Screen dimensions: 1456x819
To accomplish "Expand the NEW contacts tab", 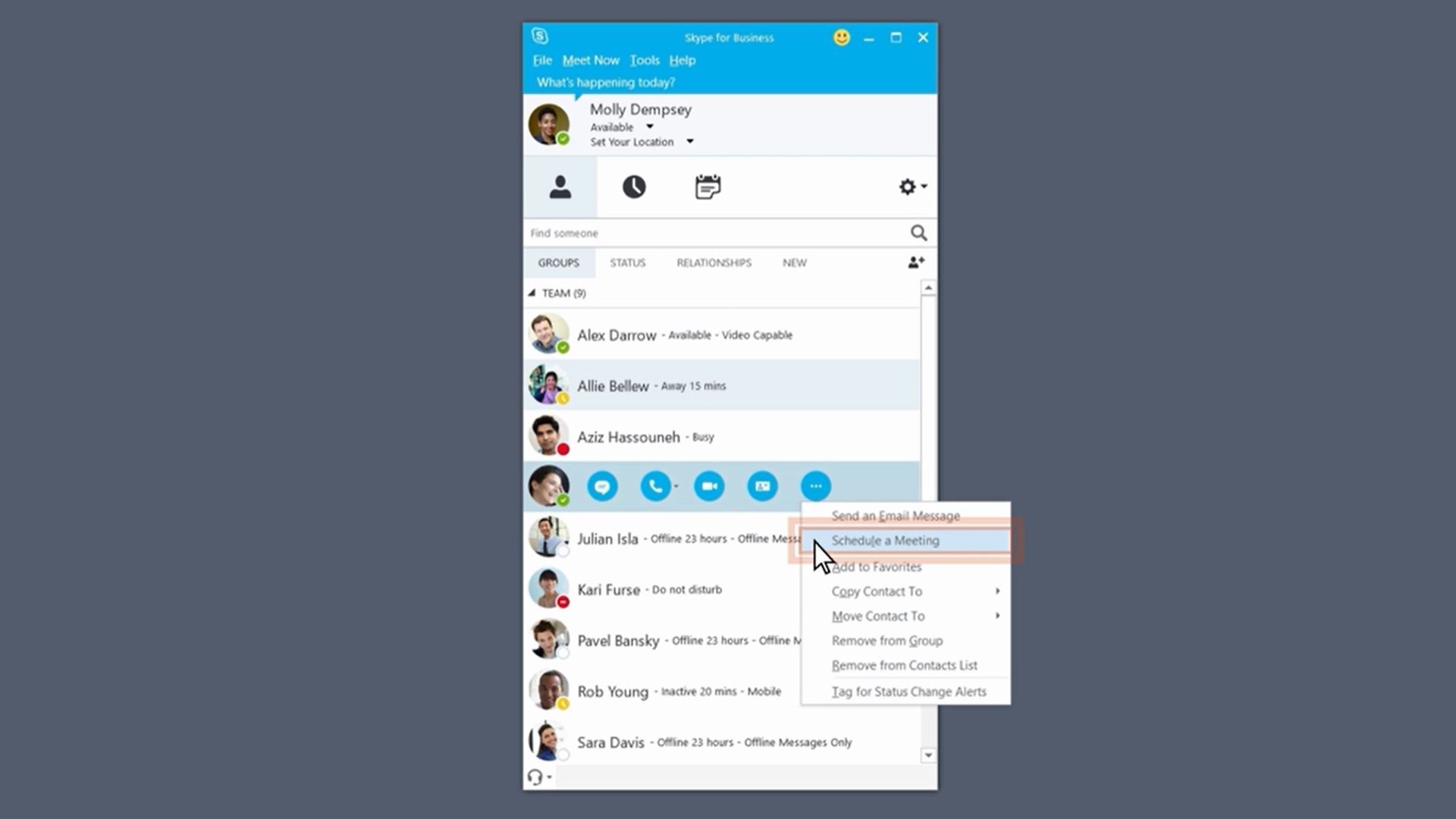I will click(794, 262).
